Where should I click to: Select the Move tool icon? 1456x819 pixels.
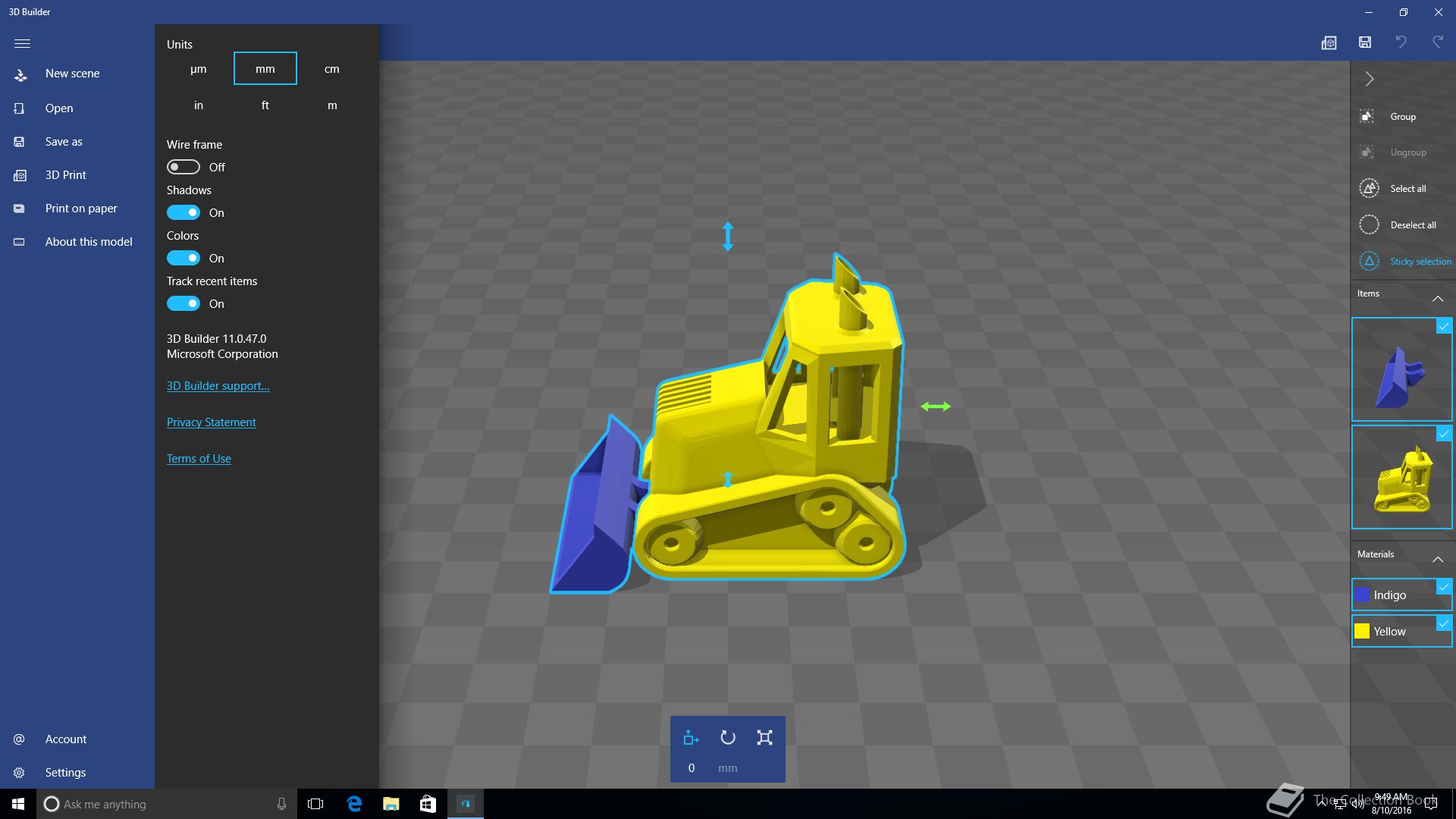pyautogui.click(x=691, y=738)
